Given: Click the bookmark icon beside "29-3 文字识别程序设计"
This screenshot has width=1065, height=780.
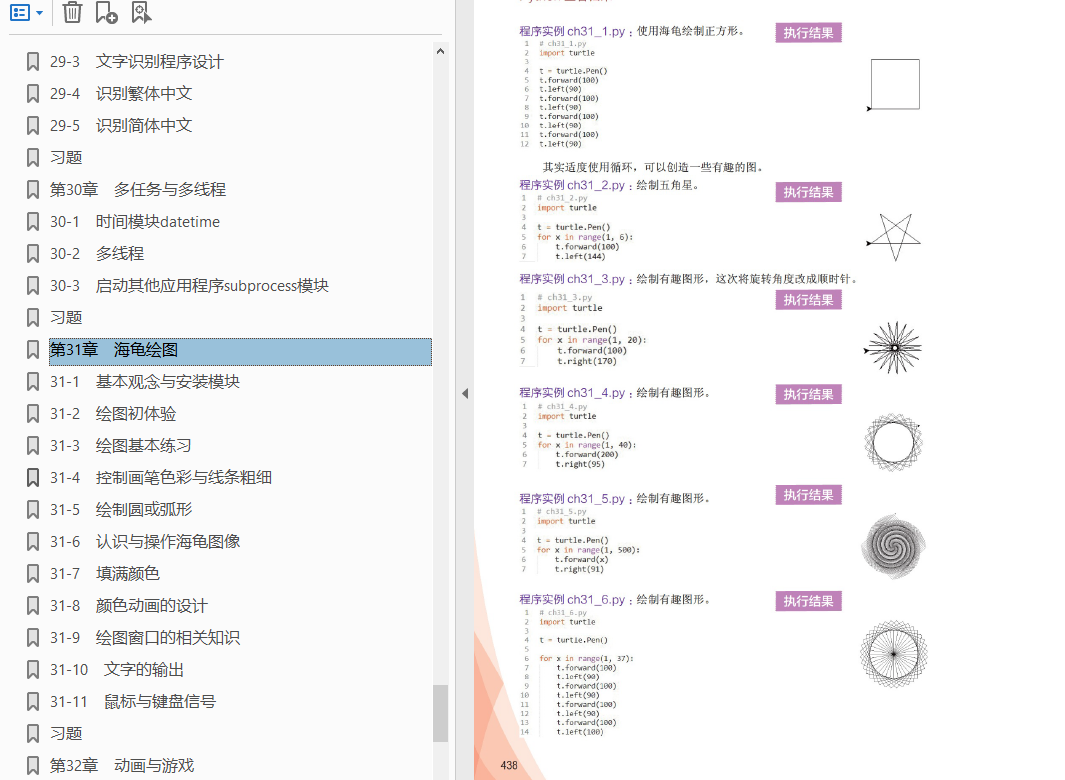Looking at the screenshot, I should coord(33,61).
